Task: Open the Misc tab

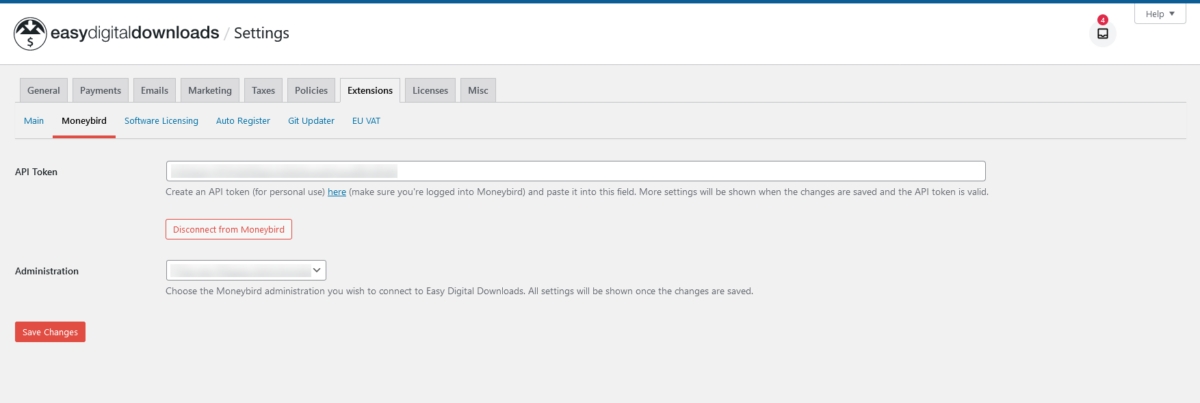Action: tap(478, 90)
